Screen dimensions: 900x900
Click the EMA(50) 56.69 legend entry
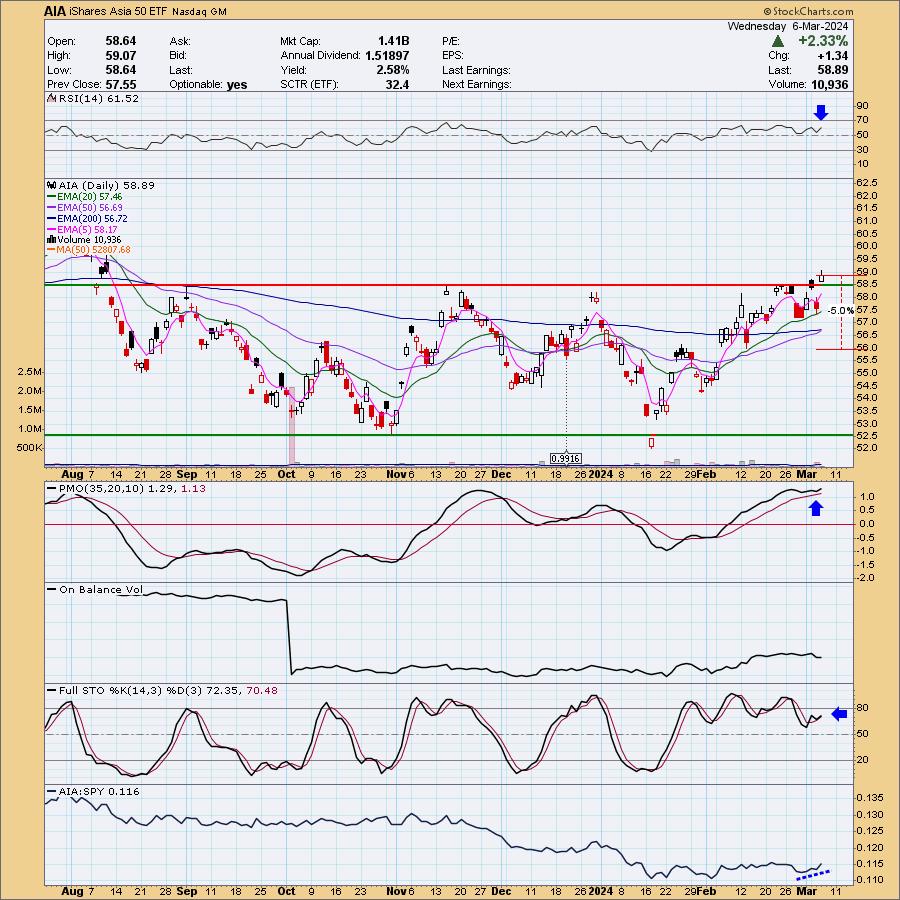pyautogui.click(x=85, y=208)
